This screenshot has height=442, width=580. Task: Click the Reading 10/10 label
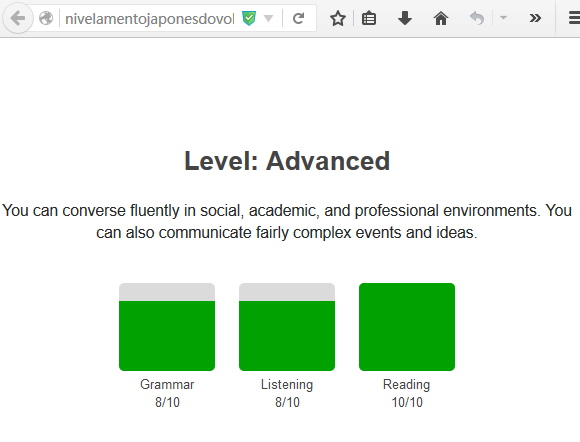pos(407,393)
